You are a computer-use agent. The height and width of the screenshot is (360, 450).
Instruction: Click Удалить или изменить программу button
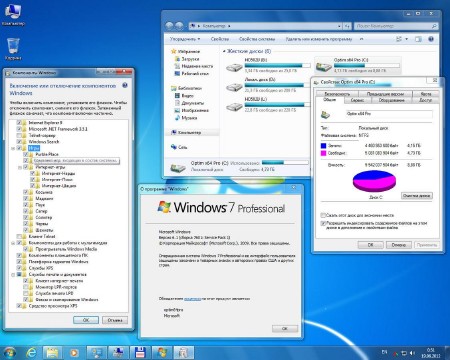(x=319, y=39)
